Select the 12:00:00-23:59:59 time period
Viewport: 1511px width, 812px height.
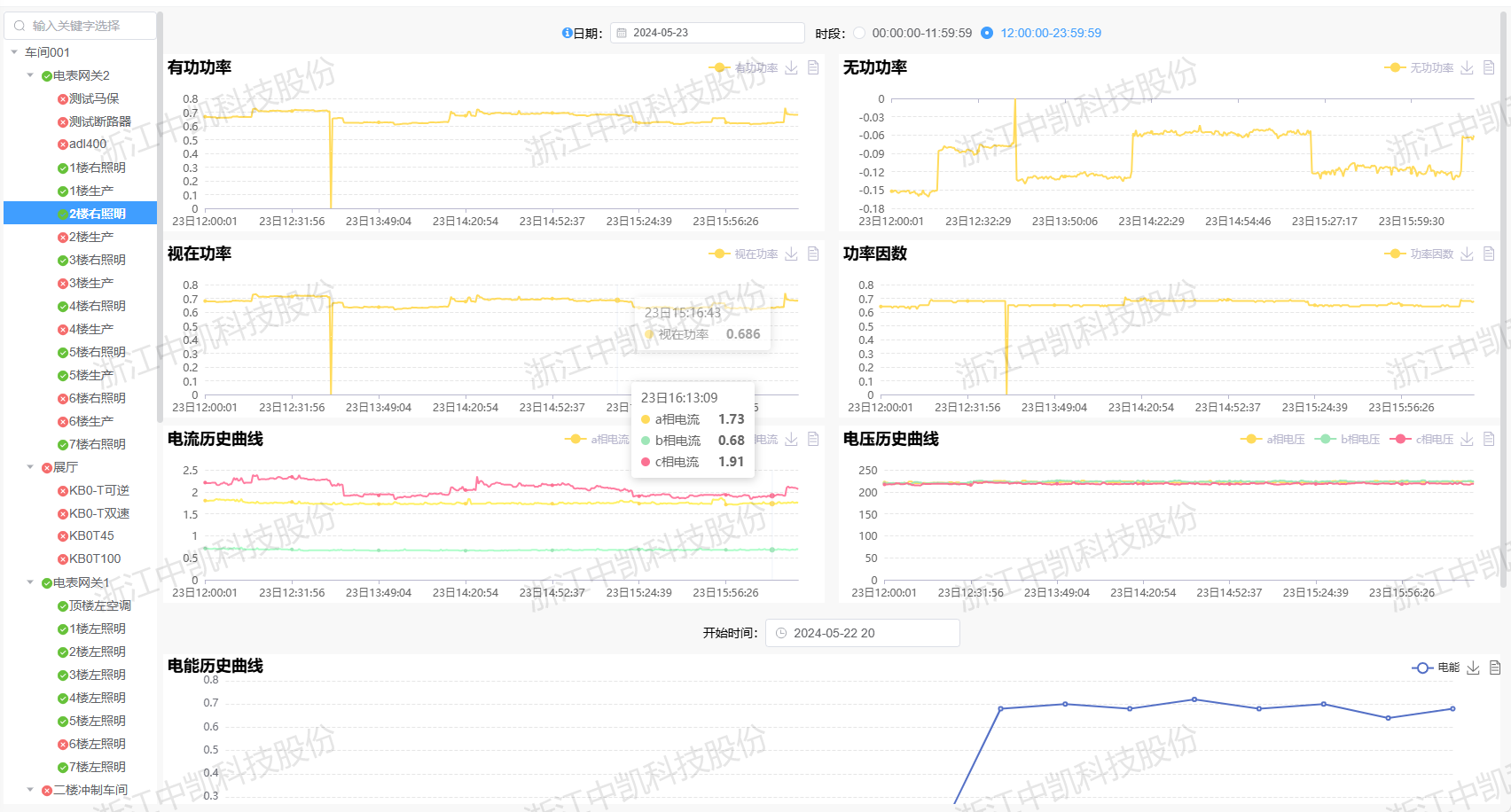click(x=987, y=33)
